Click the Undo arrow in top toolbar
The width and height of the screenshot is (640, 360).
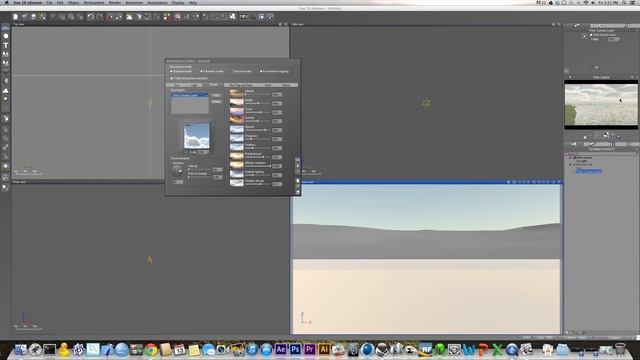[90, 17]
